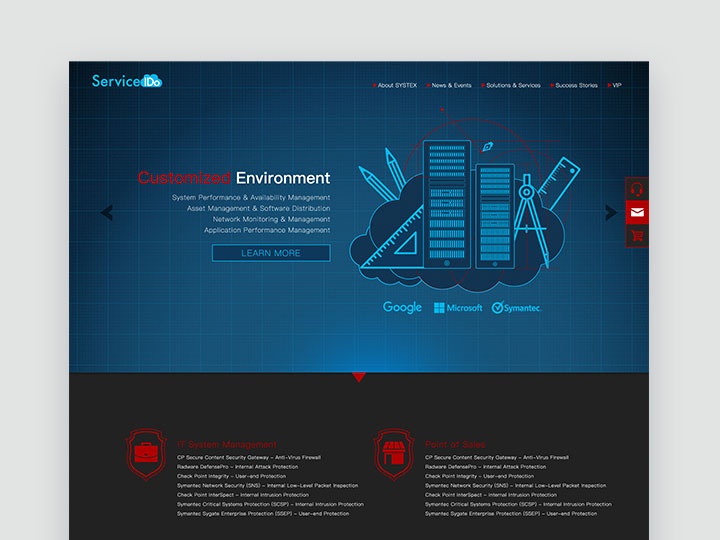
Task: Click Radware DefensePro line under IT System Management
Action: 237,467
